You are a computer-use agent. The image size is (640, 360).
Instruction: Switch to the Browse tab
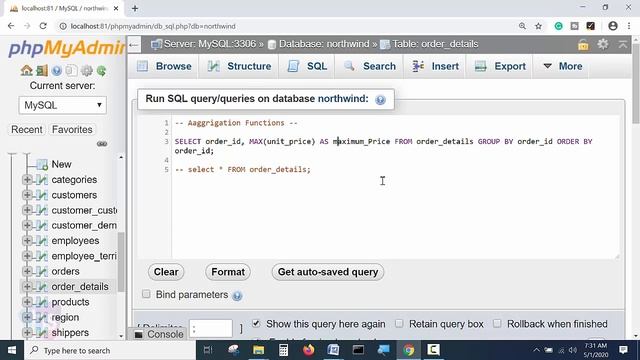164,66
